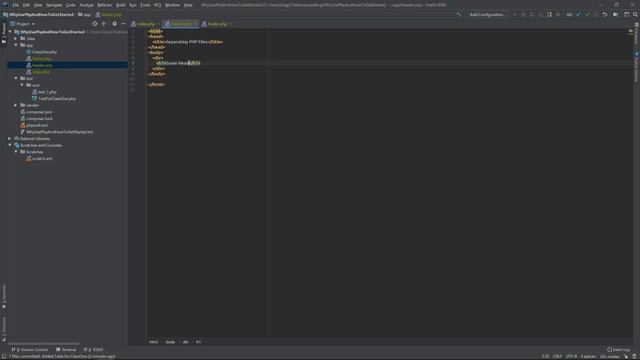Click the lock icon in status bar
640x360 pixels.
click(x=626, y=356)
